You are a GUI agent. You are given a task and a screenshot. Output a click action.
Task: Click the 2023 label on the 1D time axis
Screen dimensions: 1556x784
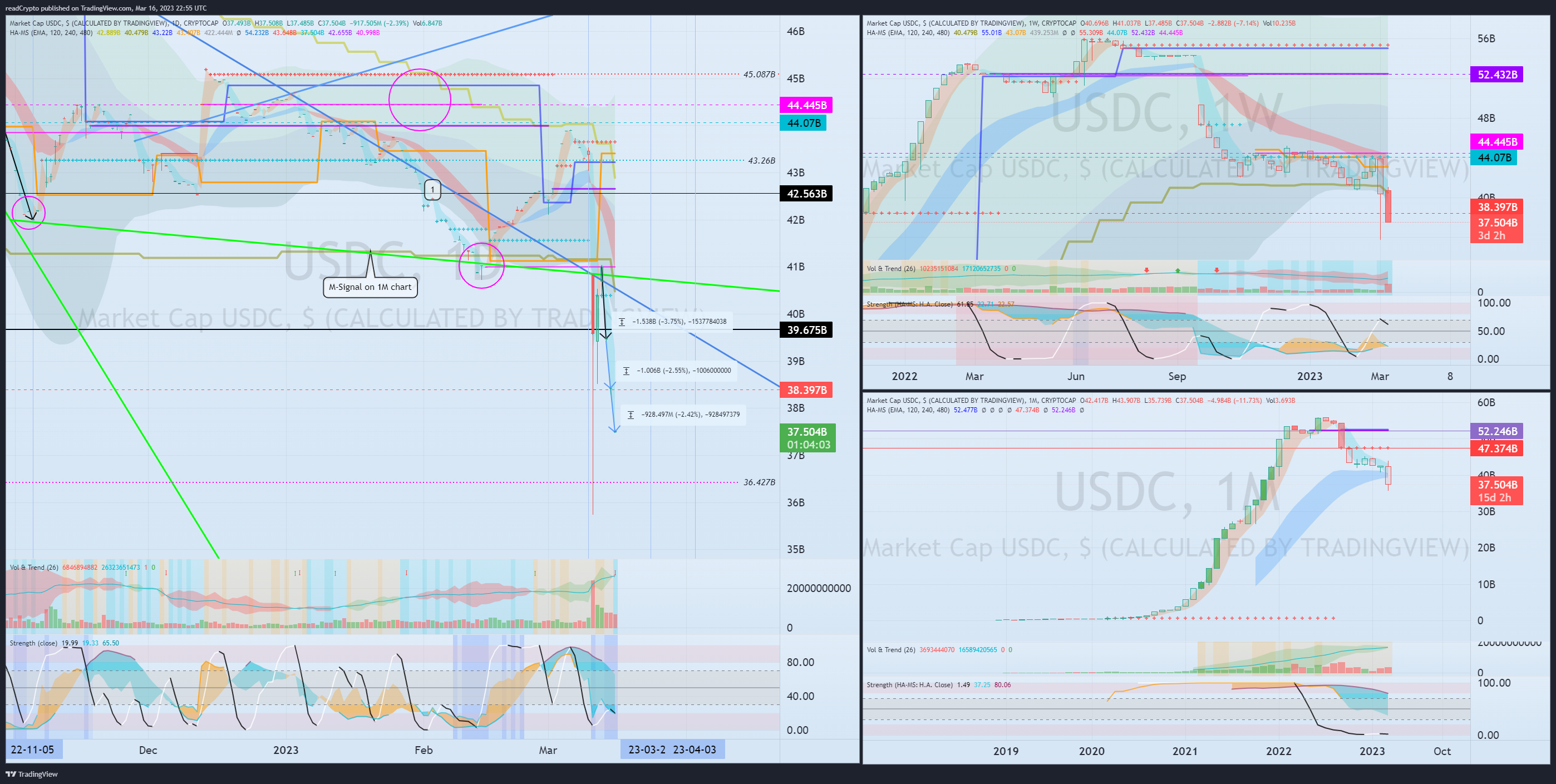click(x=285, y=750)
